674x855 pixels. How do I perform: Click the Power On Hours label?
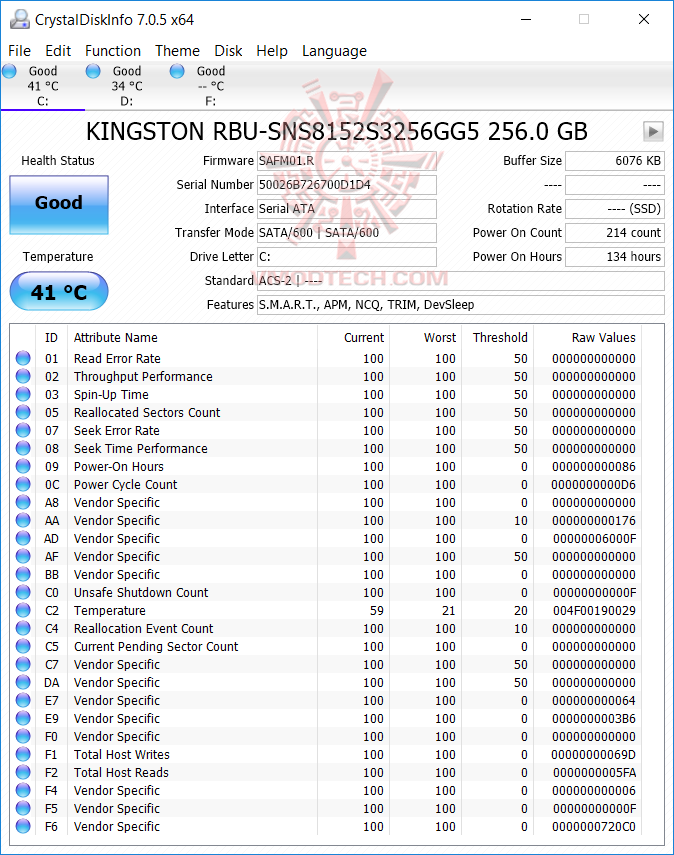[x=517, y=257]
